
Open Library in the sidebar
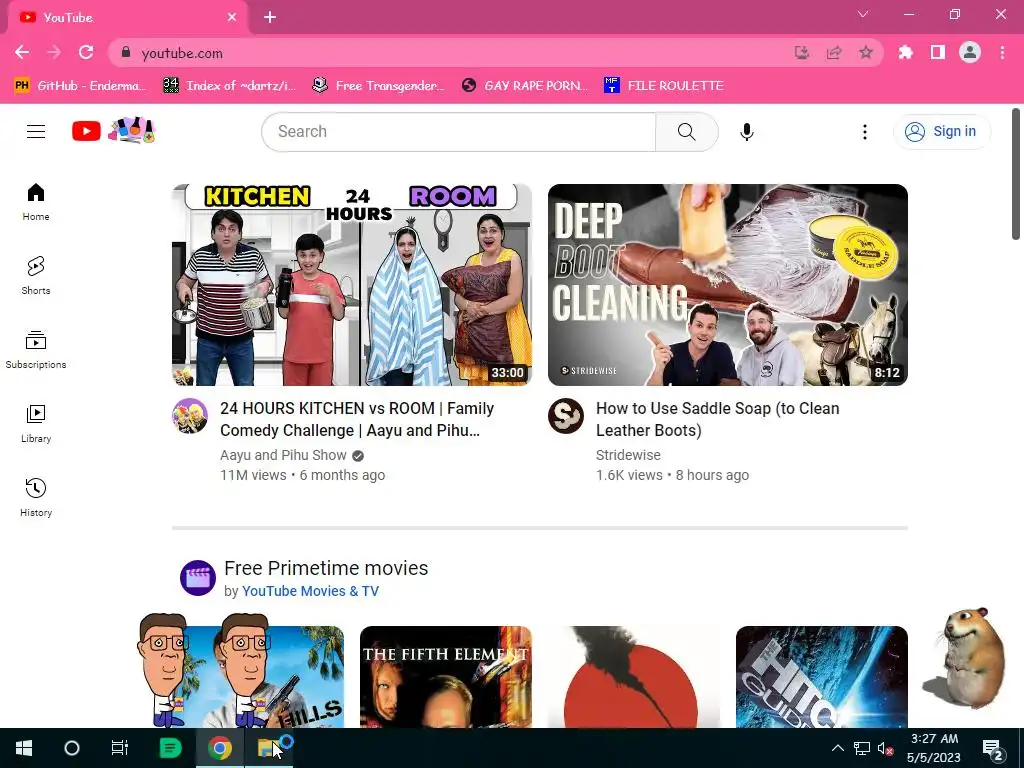pos(36,424)
